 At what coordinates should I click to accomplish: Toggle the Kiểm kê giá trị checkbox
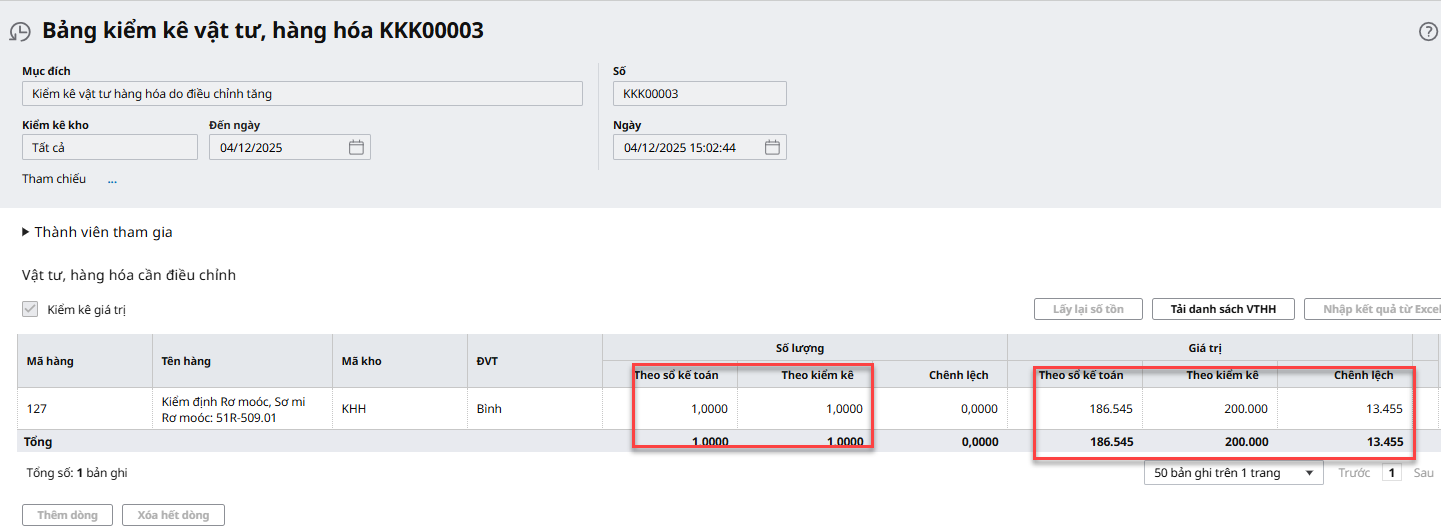coord(30,310)
